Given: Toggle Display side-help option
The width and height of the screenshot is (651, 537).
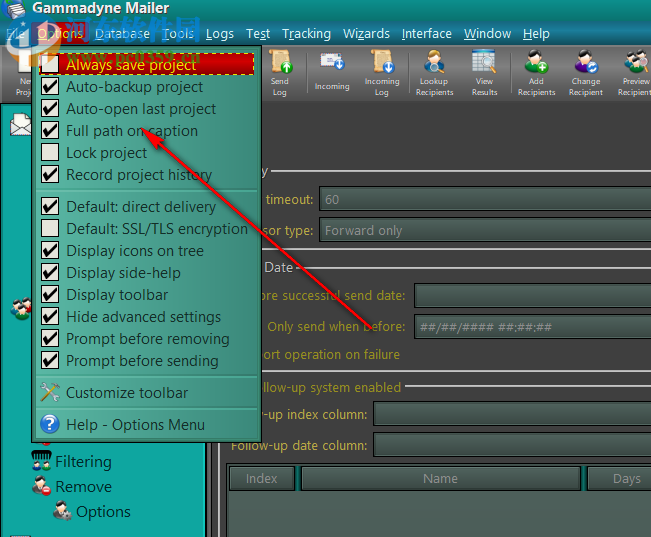Looking at the screenshot, I should tap(50, 272).
